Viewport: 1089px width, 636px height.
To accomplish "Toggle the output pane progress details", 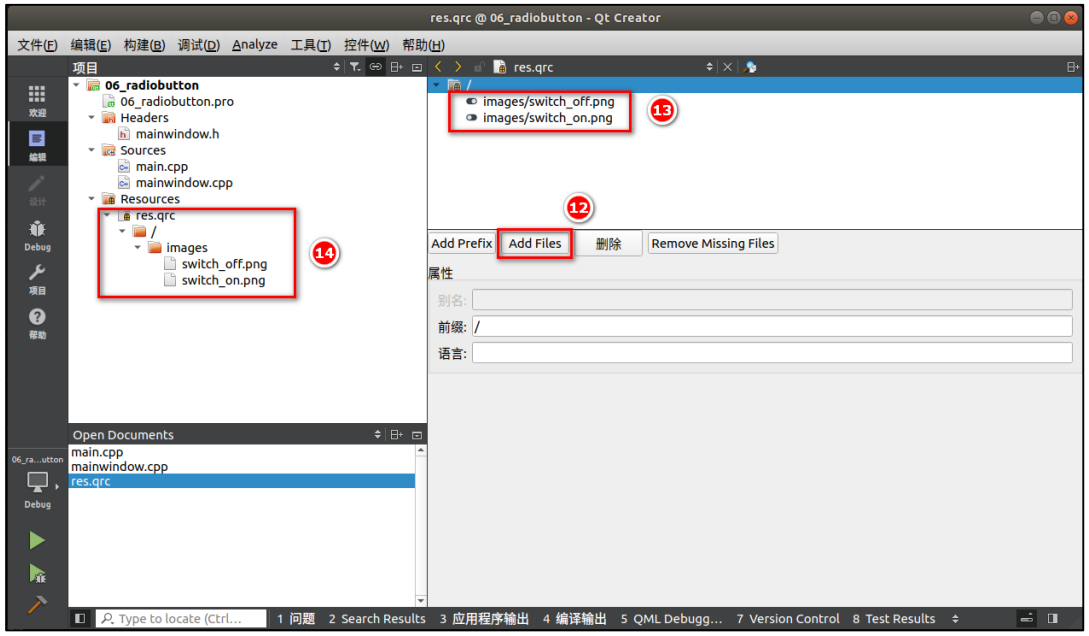I will click(x=1026, y=618).
